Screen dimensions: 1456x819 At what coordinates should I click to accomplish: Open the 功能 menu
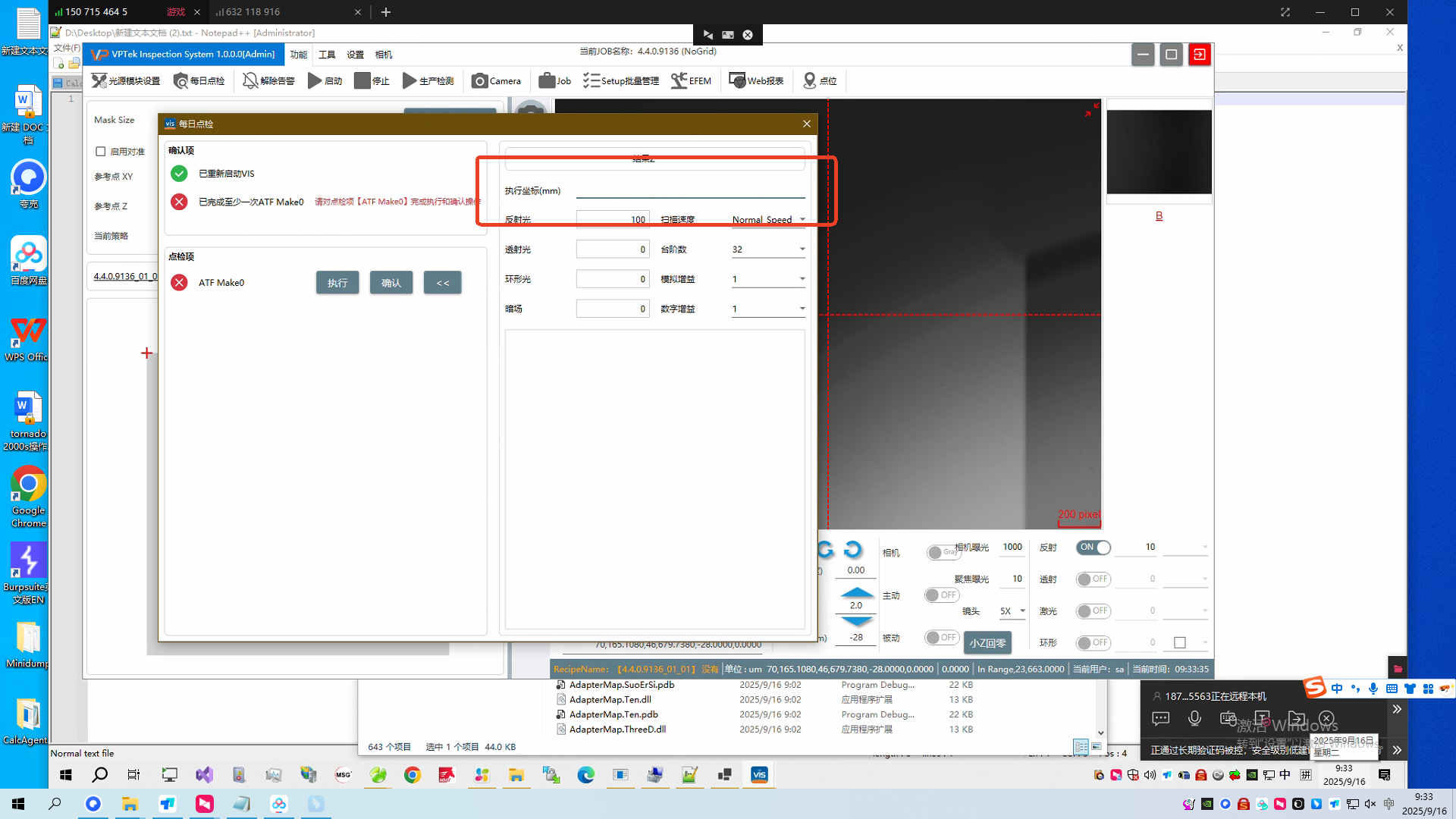pos(299,55)
